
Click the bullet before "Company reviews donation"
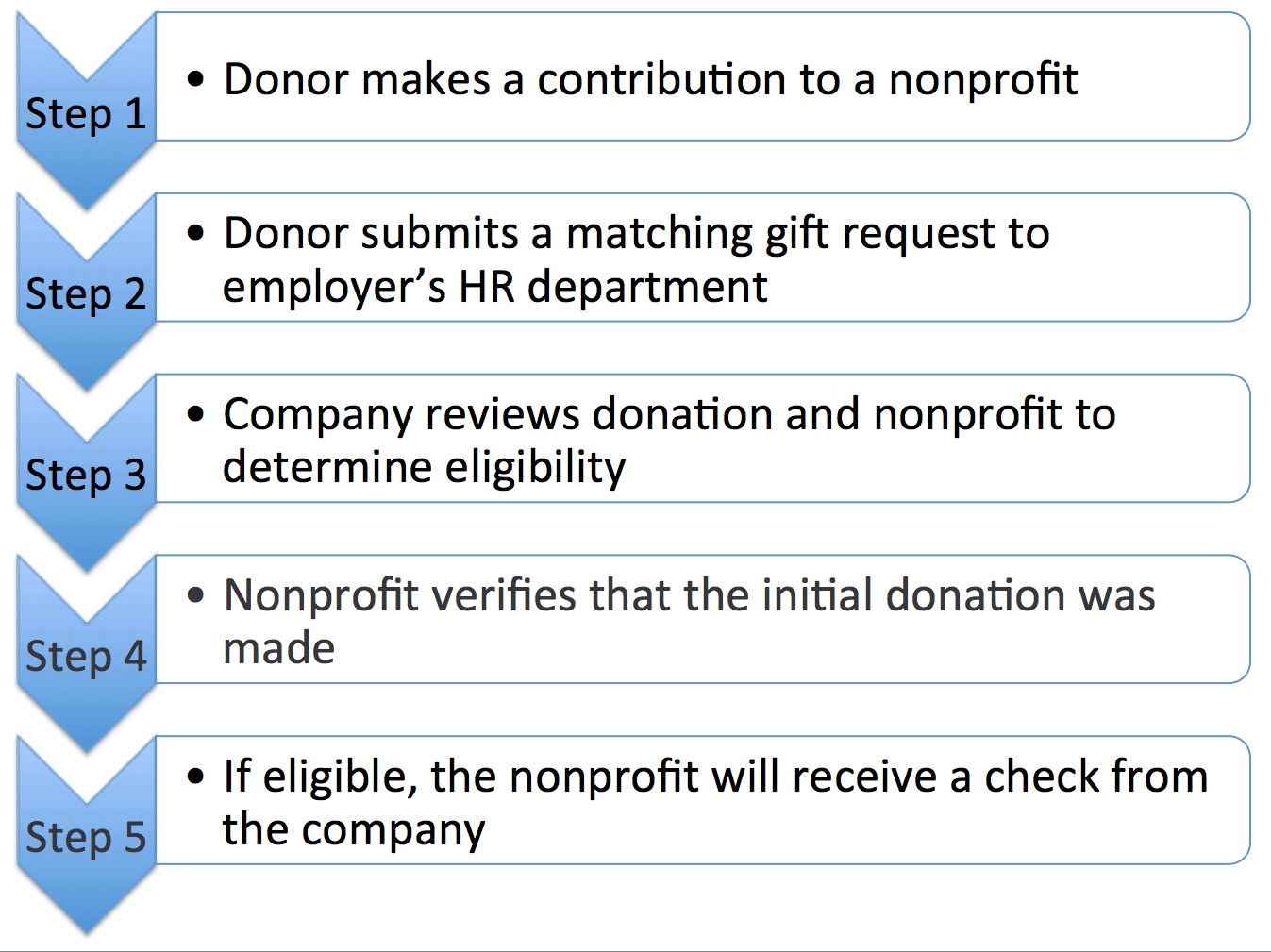195,414
